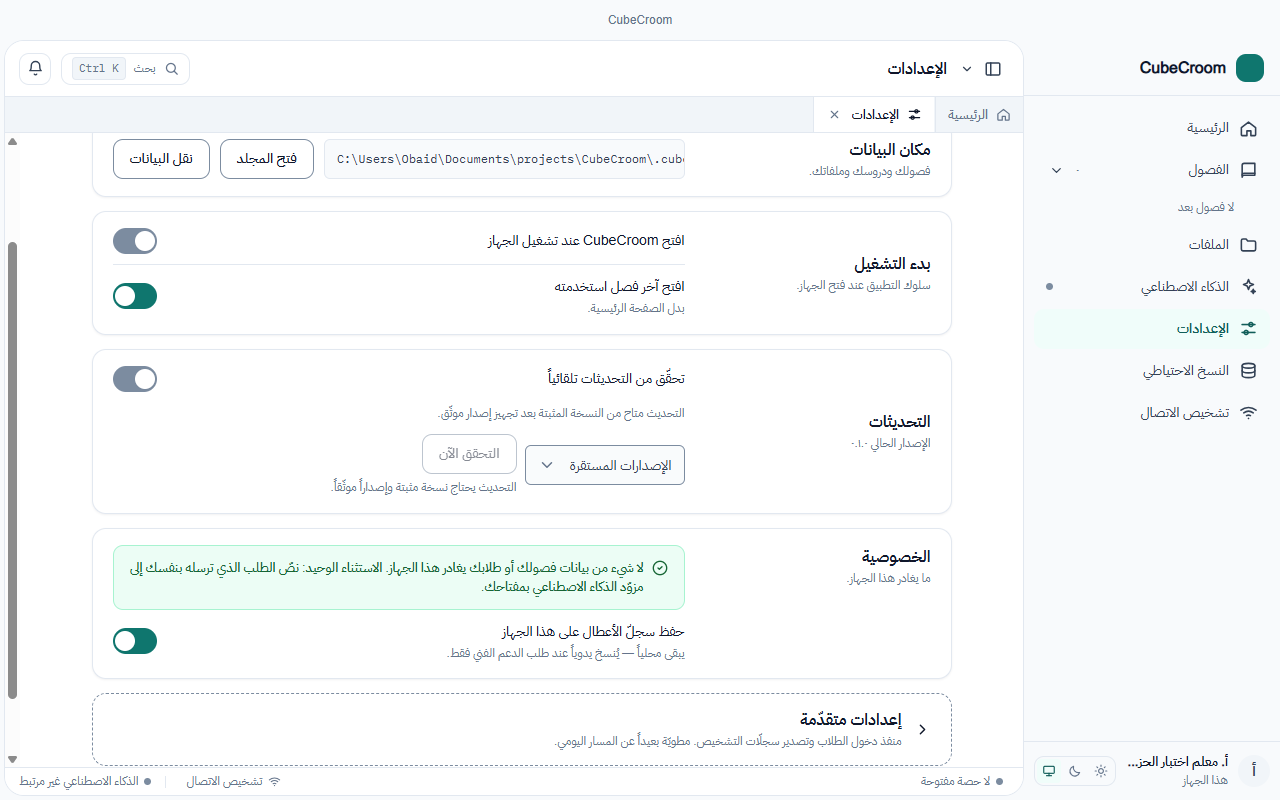Turn off حفظ سجلّ الأعطال switch
Image resolution: width=1280 pixels, height=800 pixels.
pos(135,641)
